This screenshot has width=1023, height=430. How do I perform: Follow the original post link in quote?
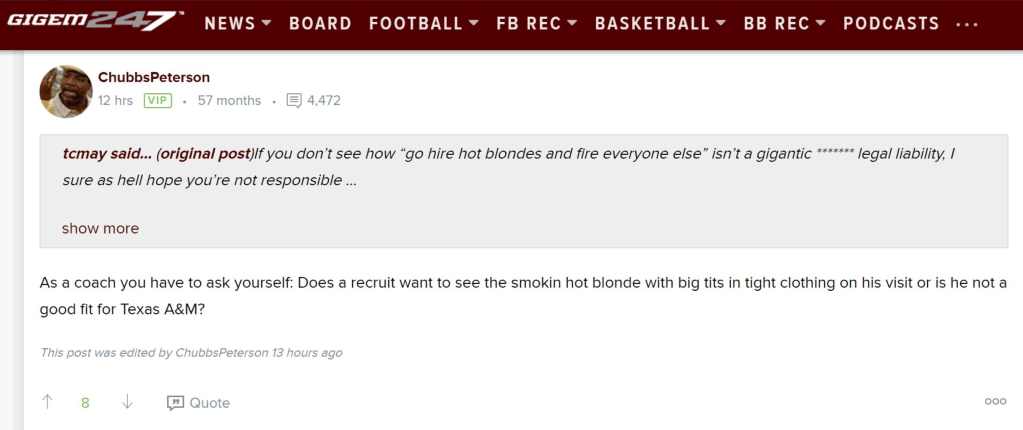[x=205, y=153]
